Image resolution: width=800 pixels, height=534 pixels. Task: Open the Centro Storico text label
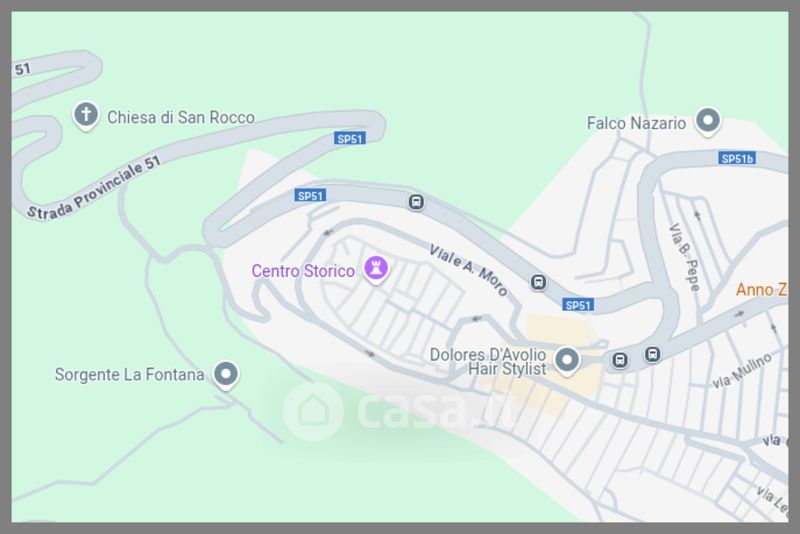click(303, 271)
